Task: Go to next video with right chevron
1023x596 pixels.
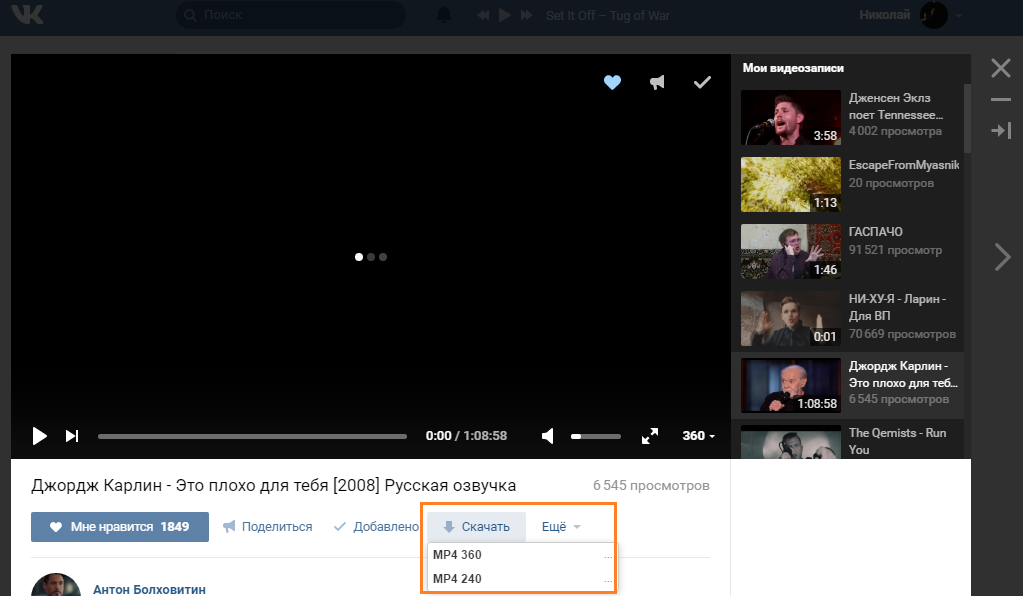Action: pyautogui.click(x=1002, y=256)
